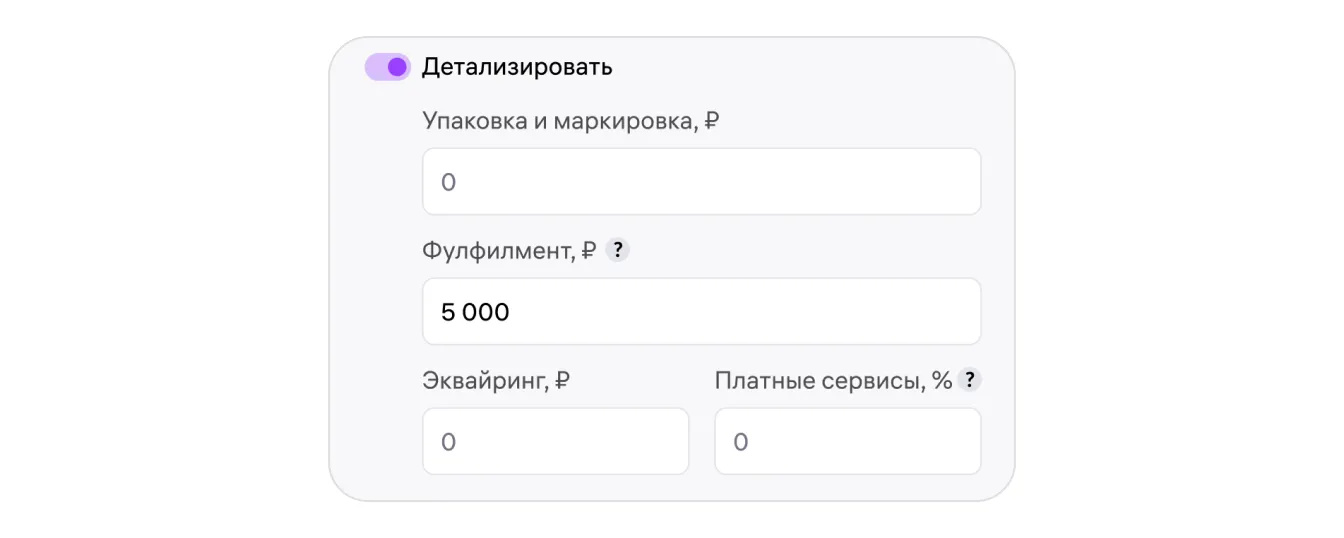Focus the Платные сервисы percent input
Viewport: 1344px width, 538px height.
pos(847,441)
